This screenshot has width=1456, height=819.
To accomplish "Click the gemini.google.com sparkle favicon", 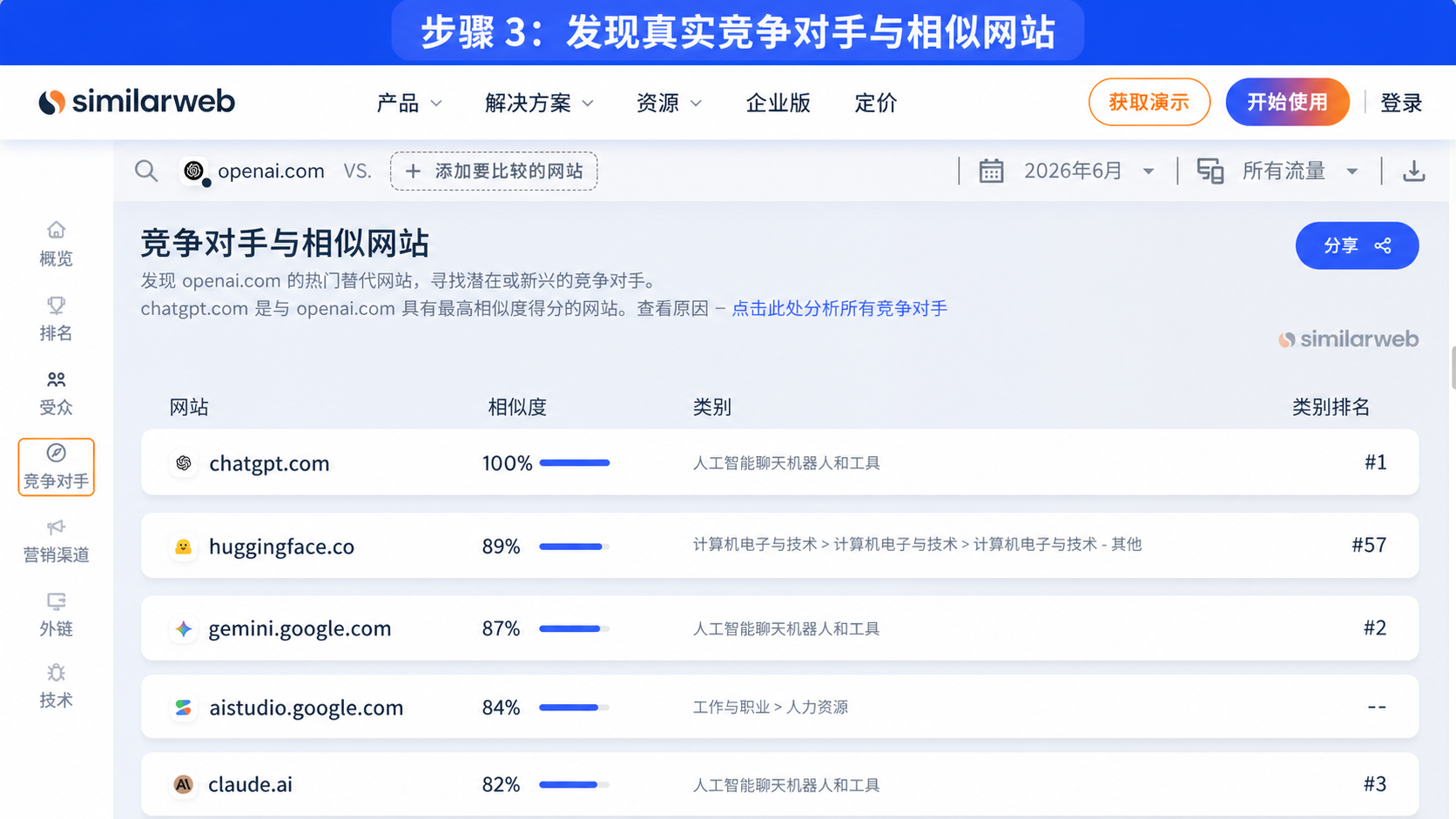I will tap(184, 628).
